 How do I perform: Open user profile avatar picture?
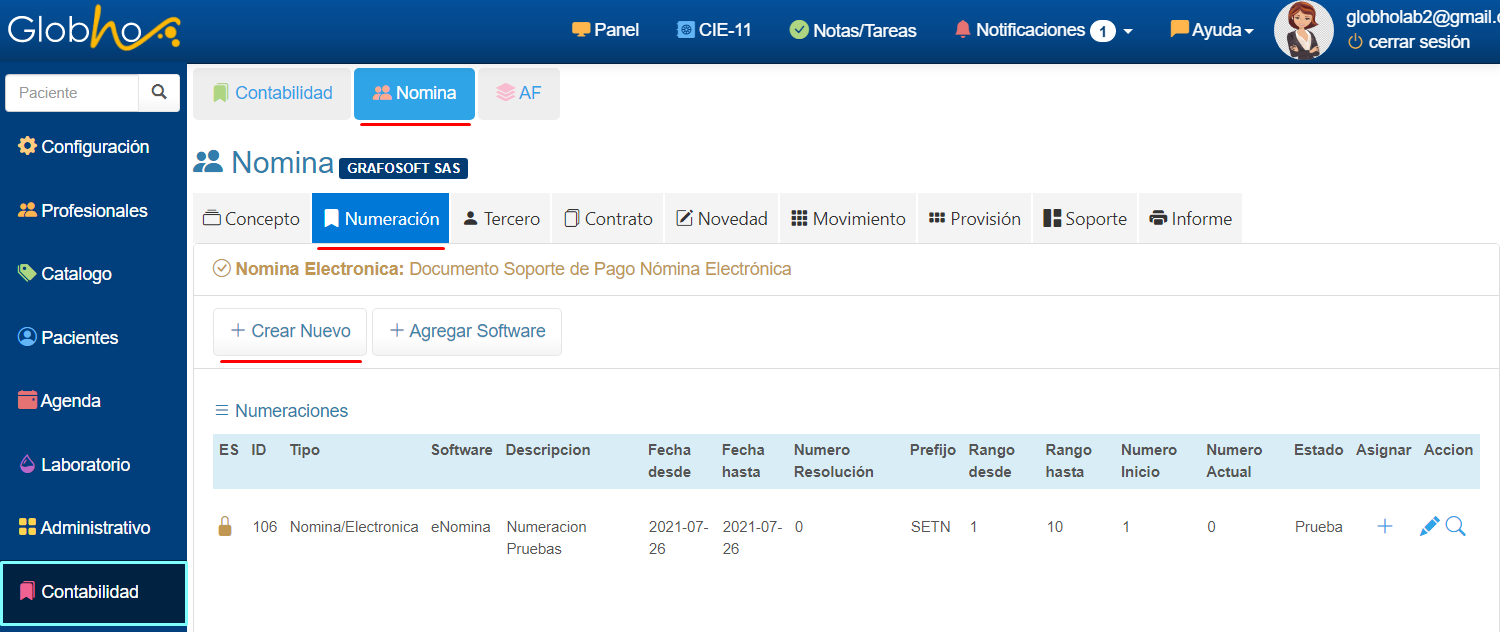(x=1303, y=30)
